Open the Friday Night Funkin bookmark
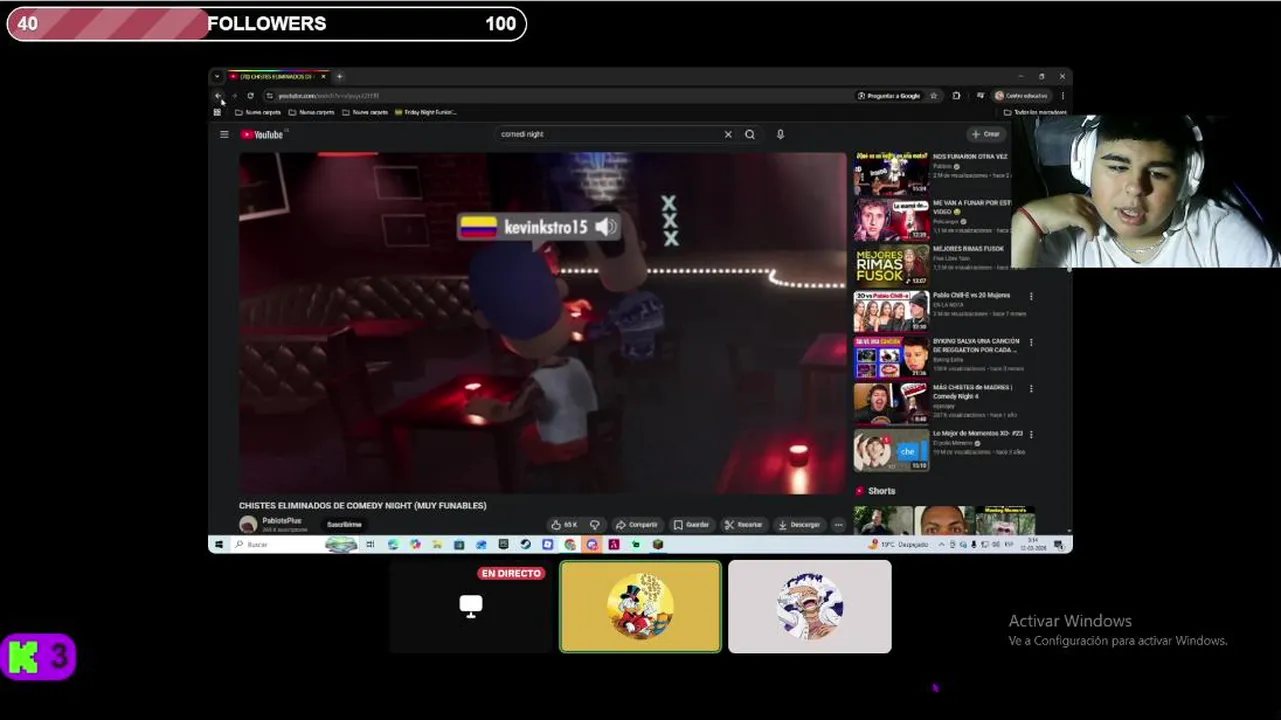The width and height of the screenshot is (1281, 720). (x=426, y=112)
